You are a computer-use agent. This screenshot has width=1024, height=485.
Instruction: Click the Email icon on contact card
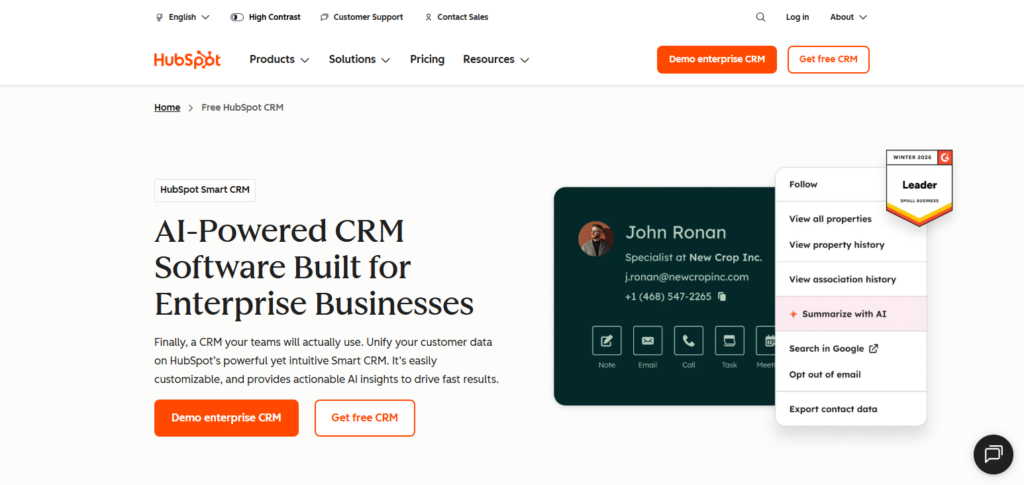point(648,341)
